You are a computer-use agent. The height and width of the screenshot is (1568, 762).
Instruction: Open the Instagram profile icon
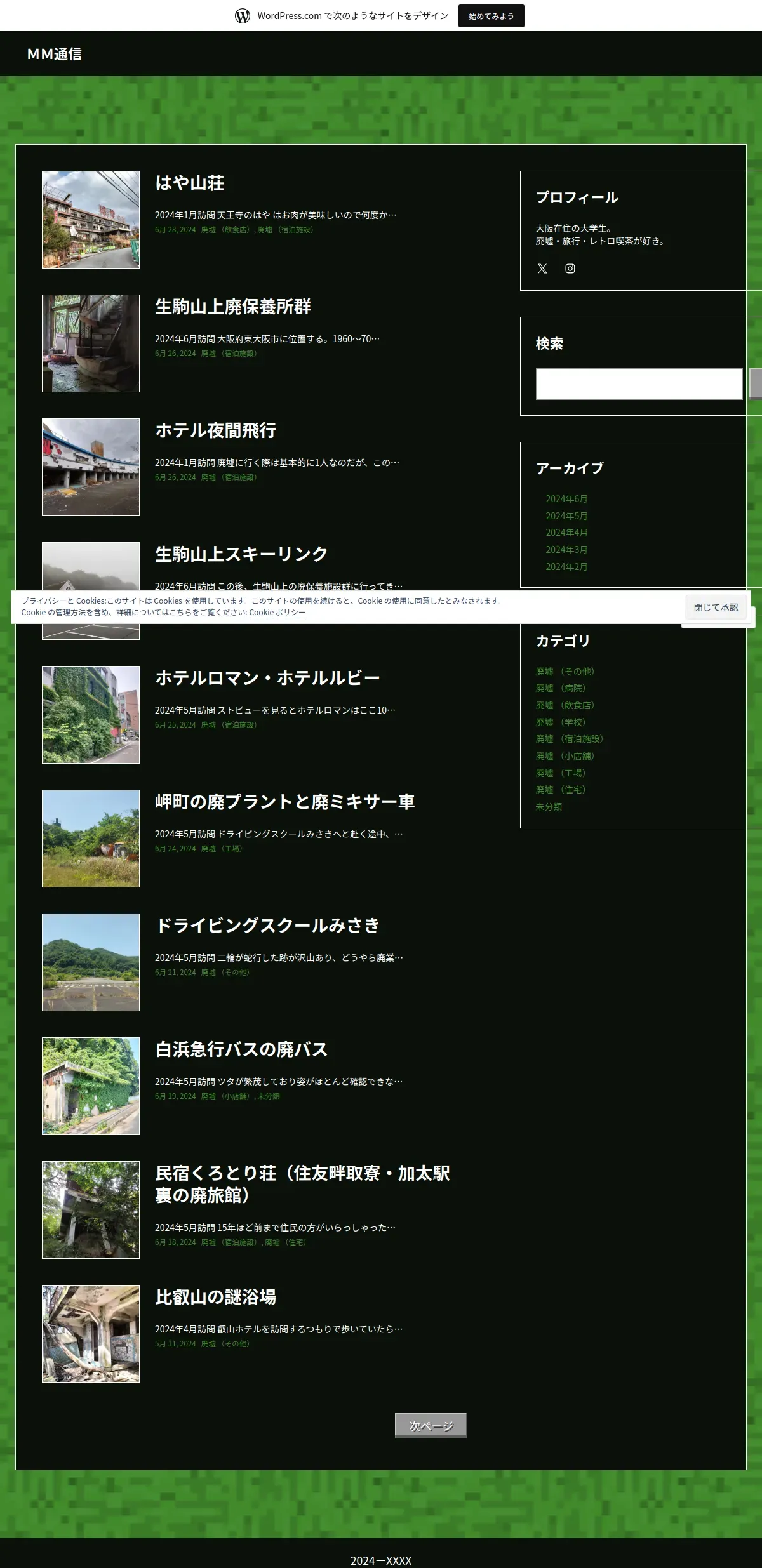point(570,269)
